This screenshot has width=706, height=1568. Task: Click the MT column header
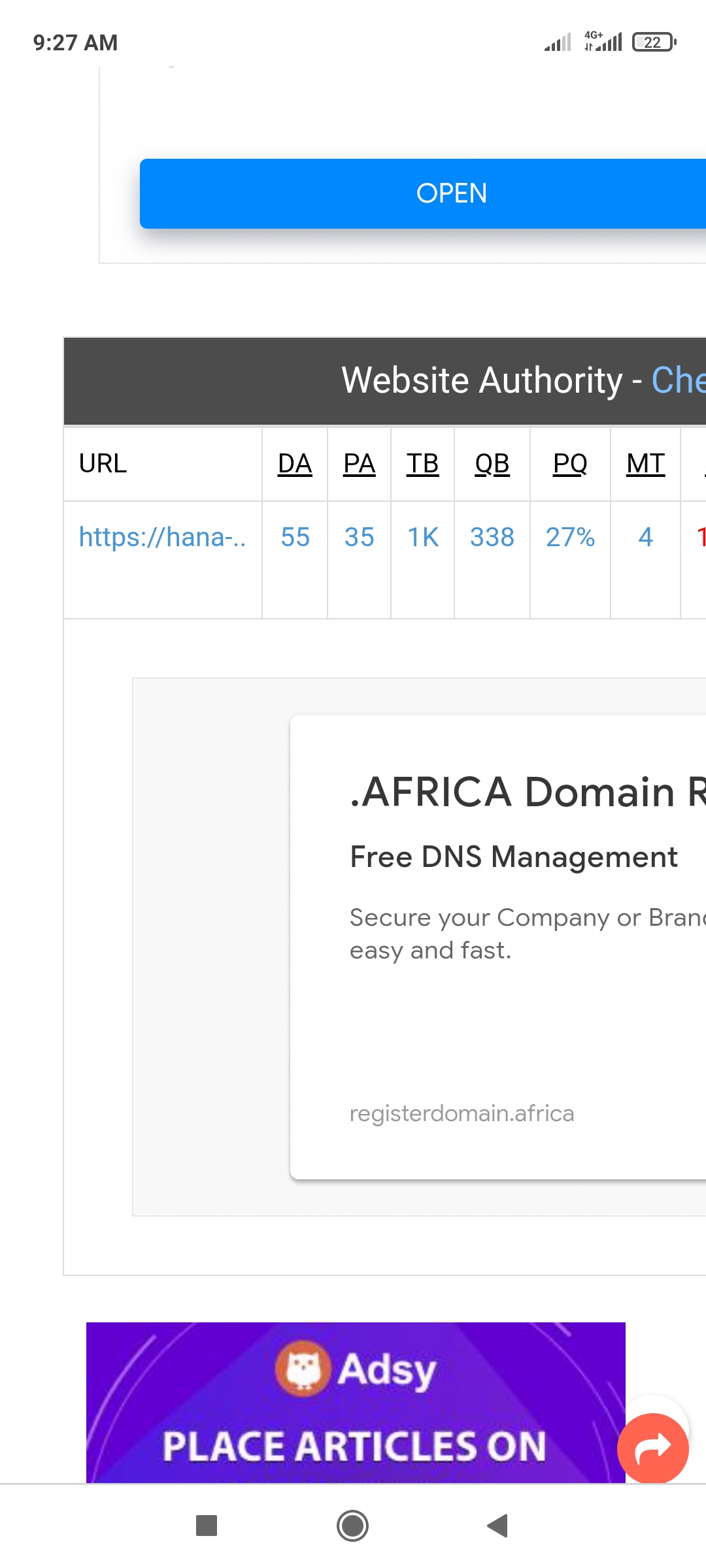coord(645,464)
